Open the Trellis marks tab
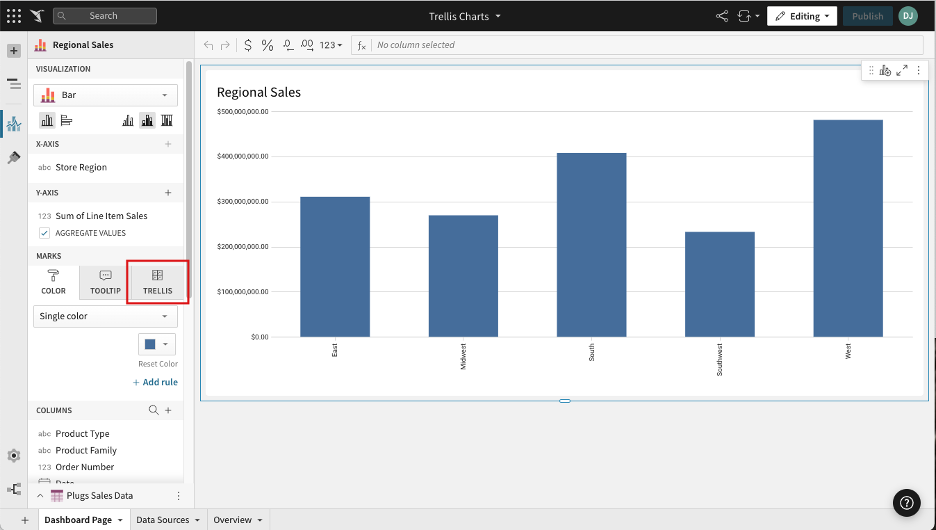Image resolution: width=936 pixels, height=530 pixels. [157, 281]
